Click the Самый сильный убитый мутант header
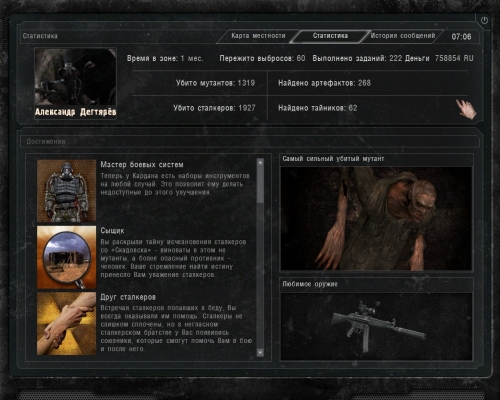Screen dimensions: 500x400 [333, 159]
